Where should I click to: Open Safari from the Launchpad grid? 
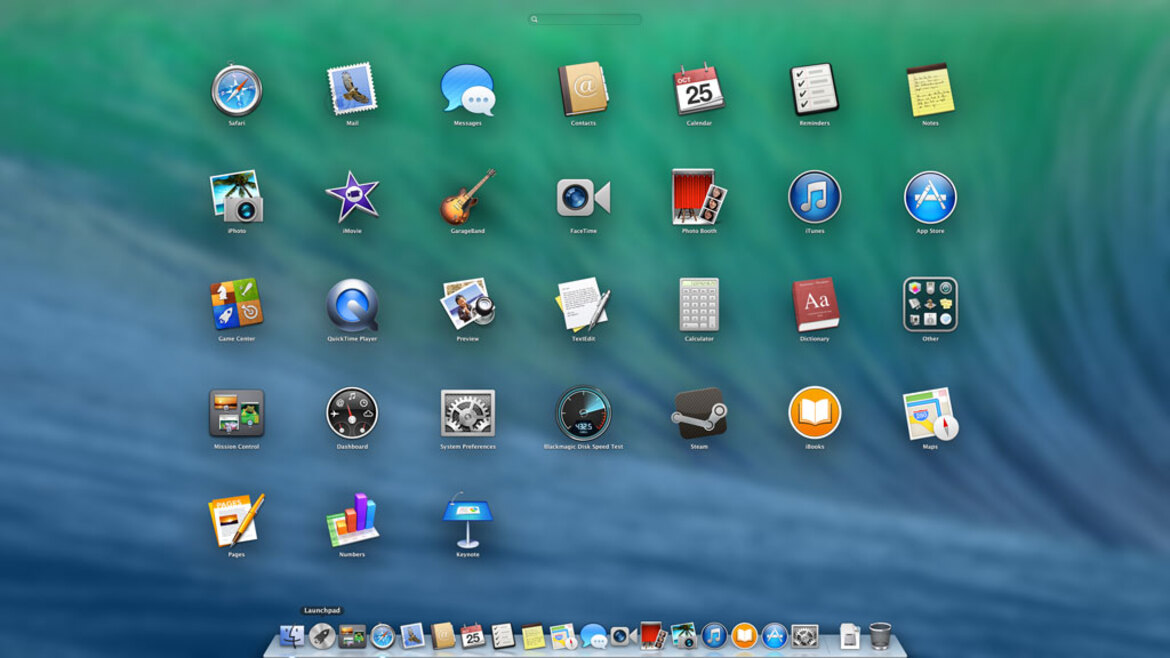coord(237,90)
